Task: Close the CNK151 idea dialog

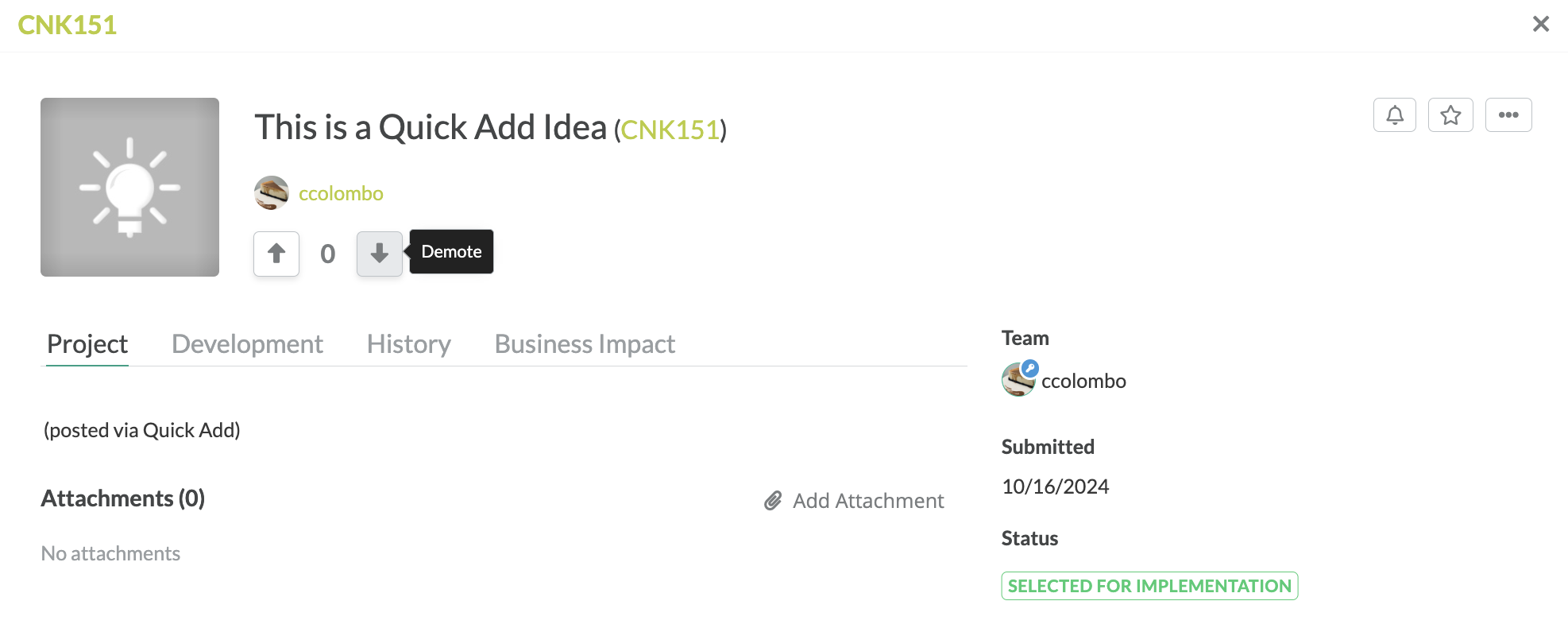Action: 1541,25
